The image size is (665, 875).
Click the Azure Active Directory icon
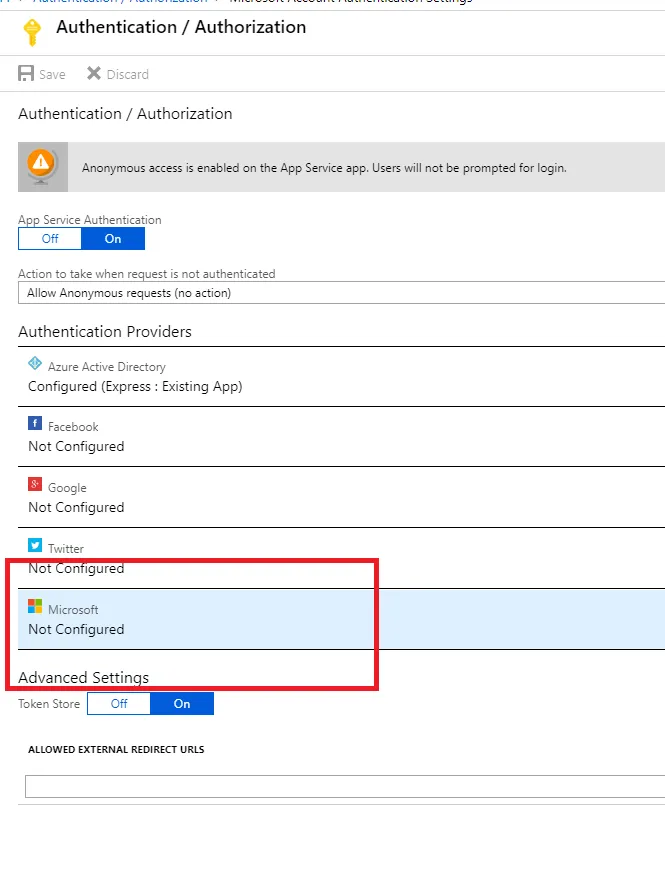click(35, 365)
